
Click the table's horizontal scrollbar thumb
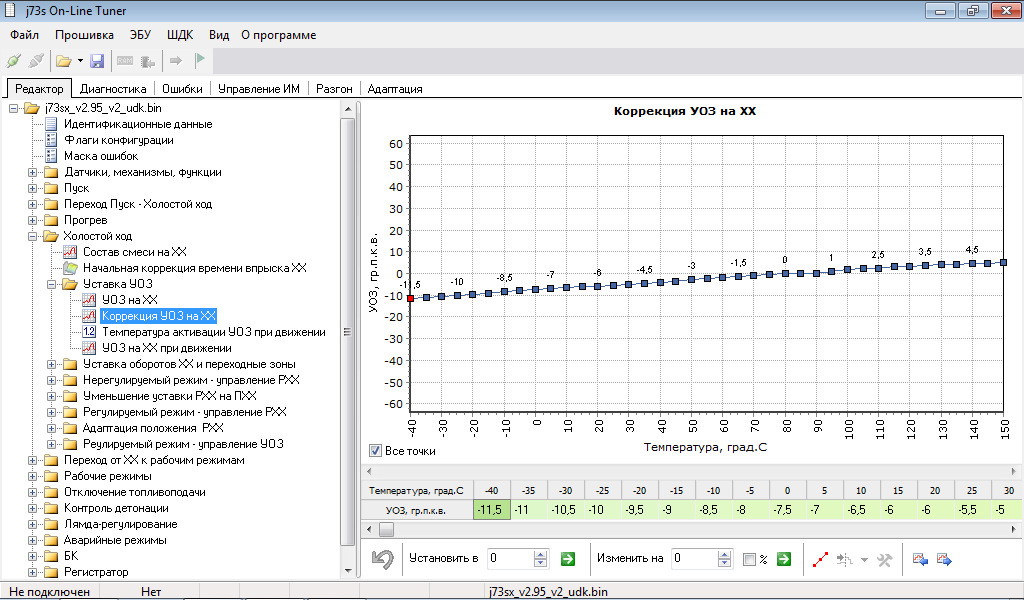click(x=386, y=529)
